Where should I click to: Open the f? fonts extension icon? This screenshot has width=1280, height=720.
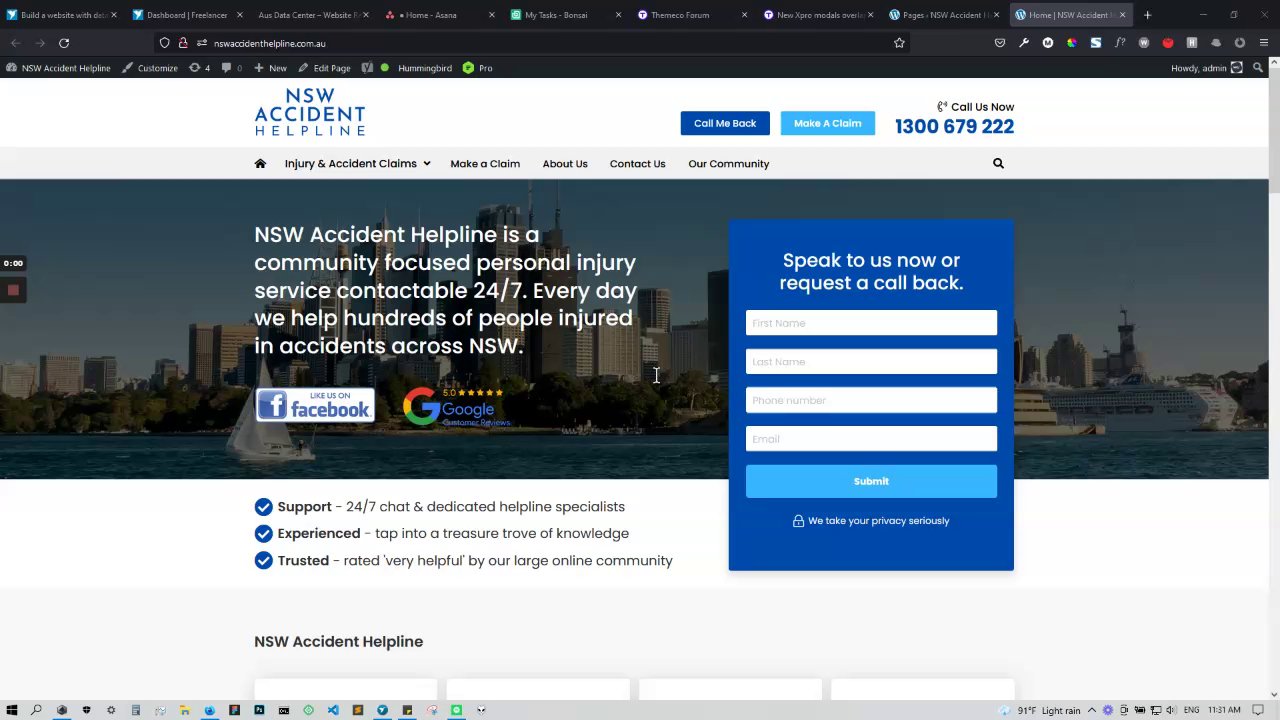1120,43
